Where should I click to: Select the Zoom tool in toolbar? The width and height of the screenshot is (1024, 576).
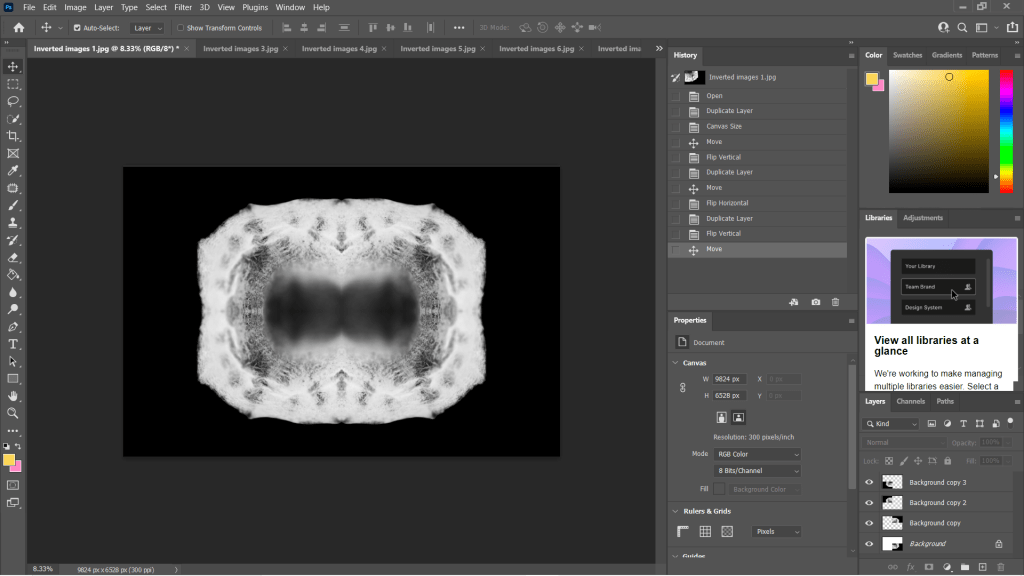pos(13,413)
